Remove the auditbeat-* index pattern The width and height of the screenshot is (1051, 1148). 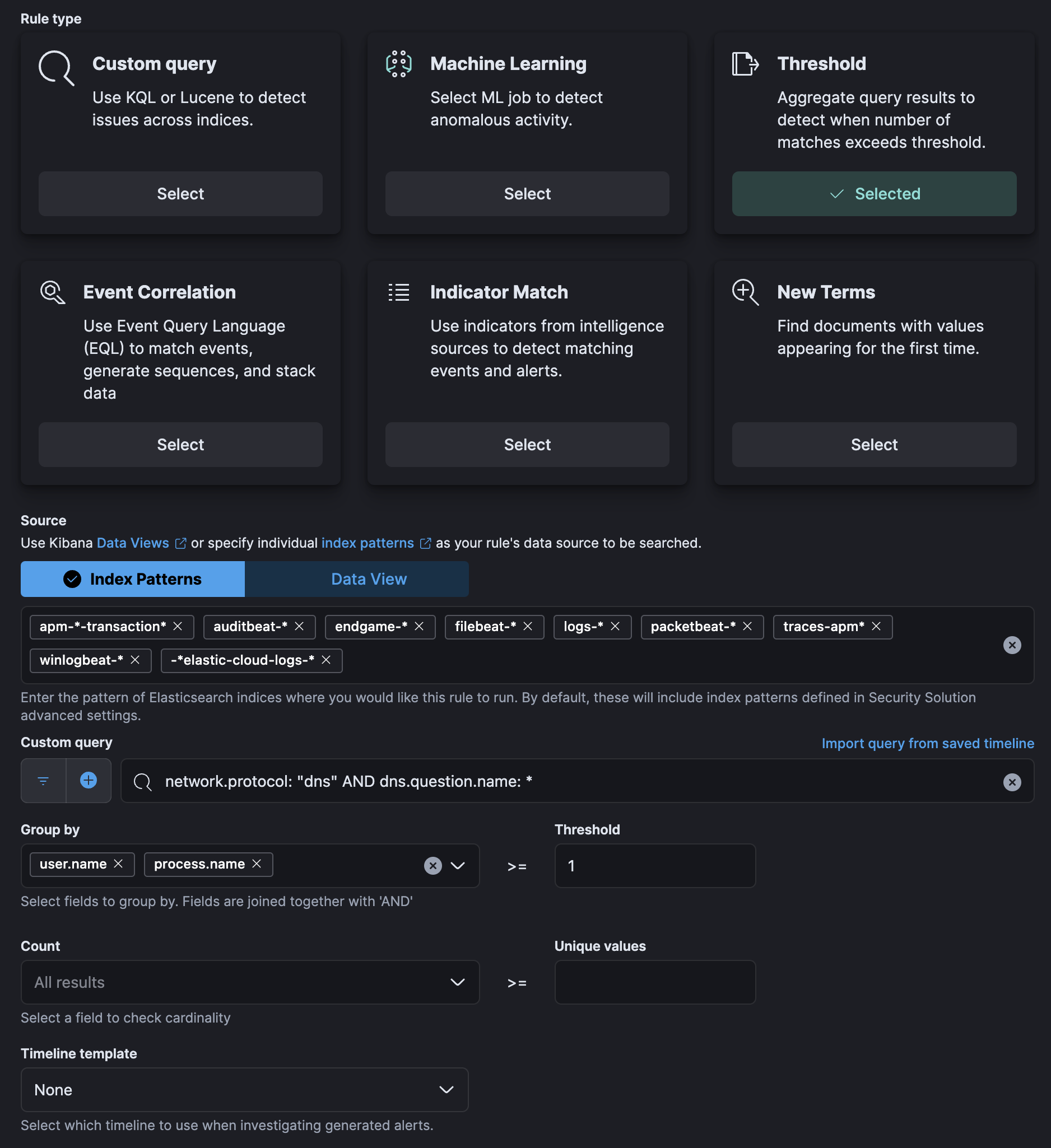pos(299,627)
